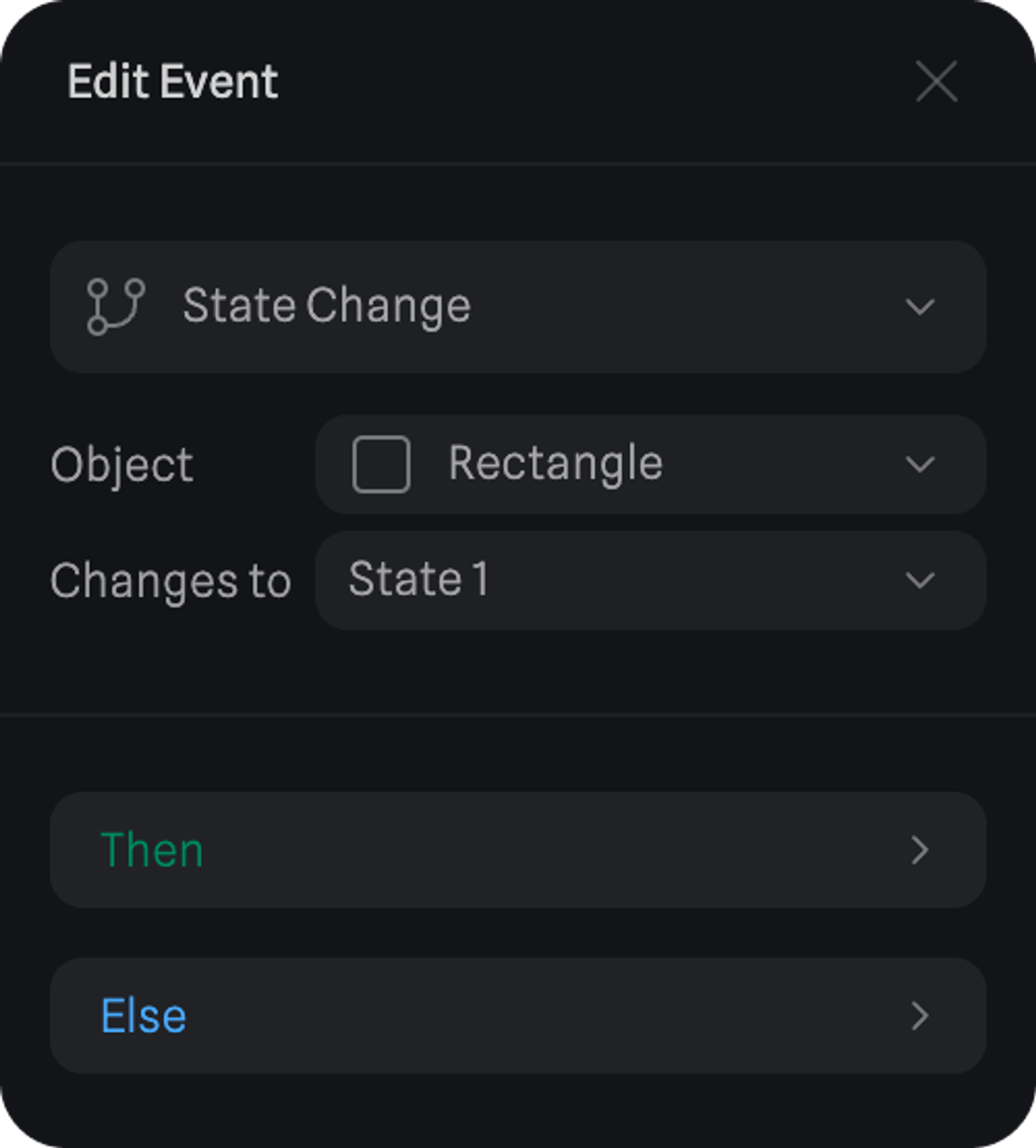This screenshot has height=1148, width=1036.
Task: Click the blue Else label
Action: (143, 1016)
